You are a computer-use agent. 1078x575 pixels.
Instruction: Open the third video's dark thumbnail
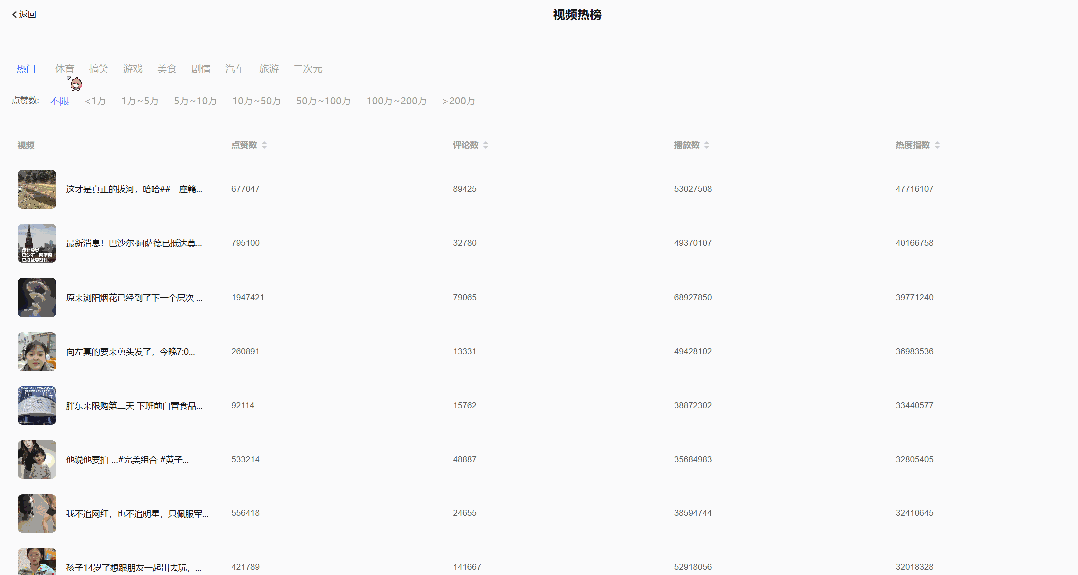[37, 297]
